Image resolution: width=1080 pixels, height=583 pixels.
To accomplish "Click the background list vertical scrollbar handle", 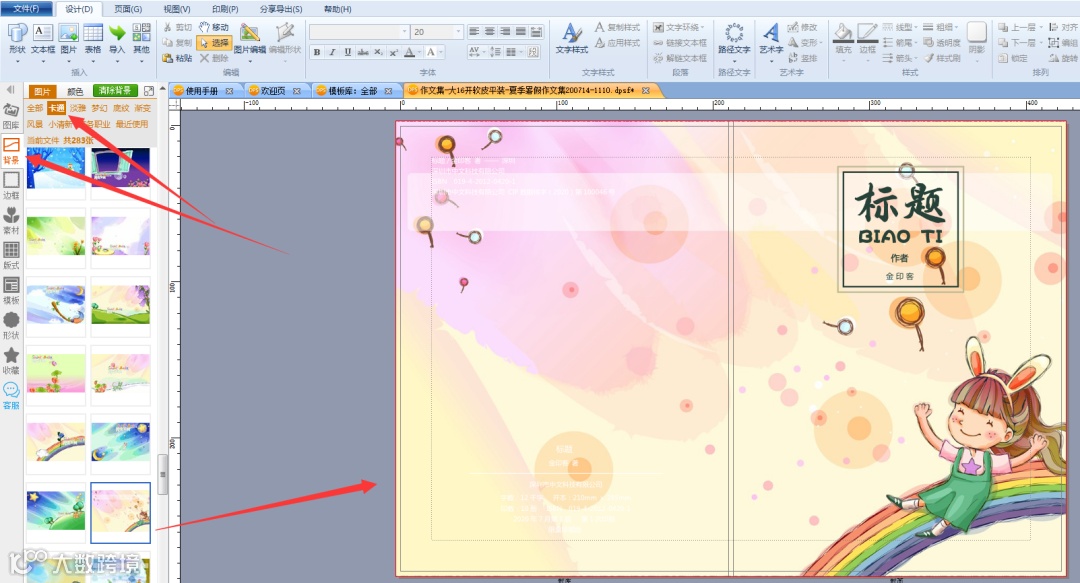I will [163, 474].
